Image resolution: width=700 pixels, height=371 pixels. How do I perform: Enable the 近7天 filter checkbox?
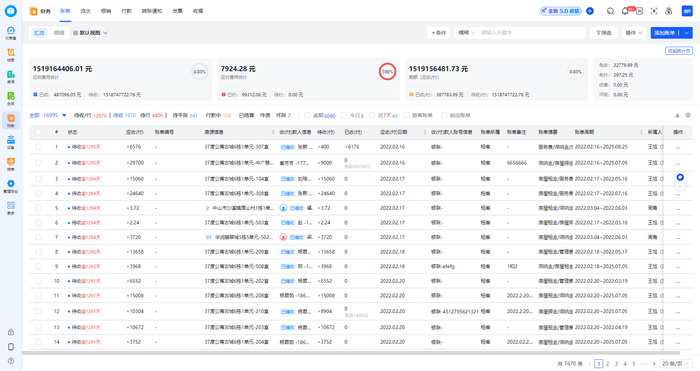click(372, 115)
